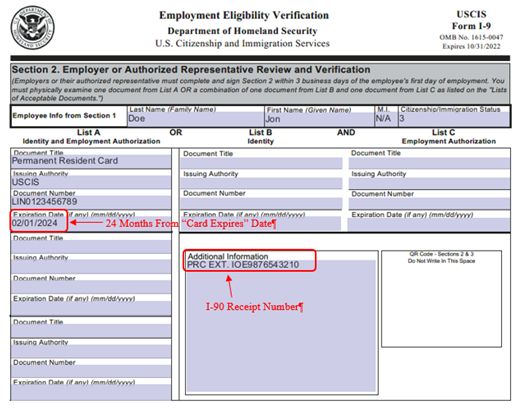Select the M.I. field showing N/A

(x=386, y=119)
